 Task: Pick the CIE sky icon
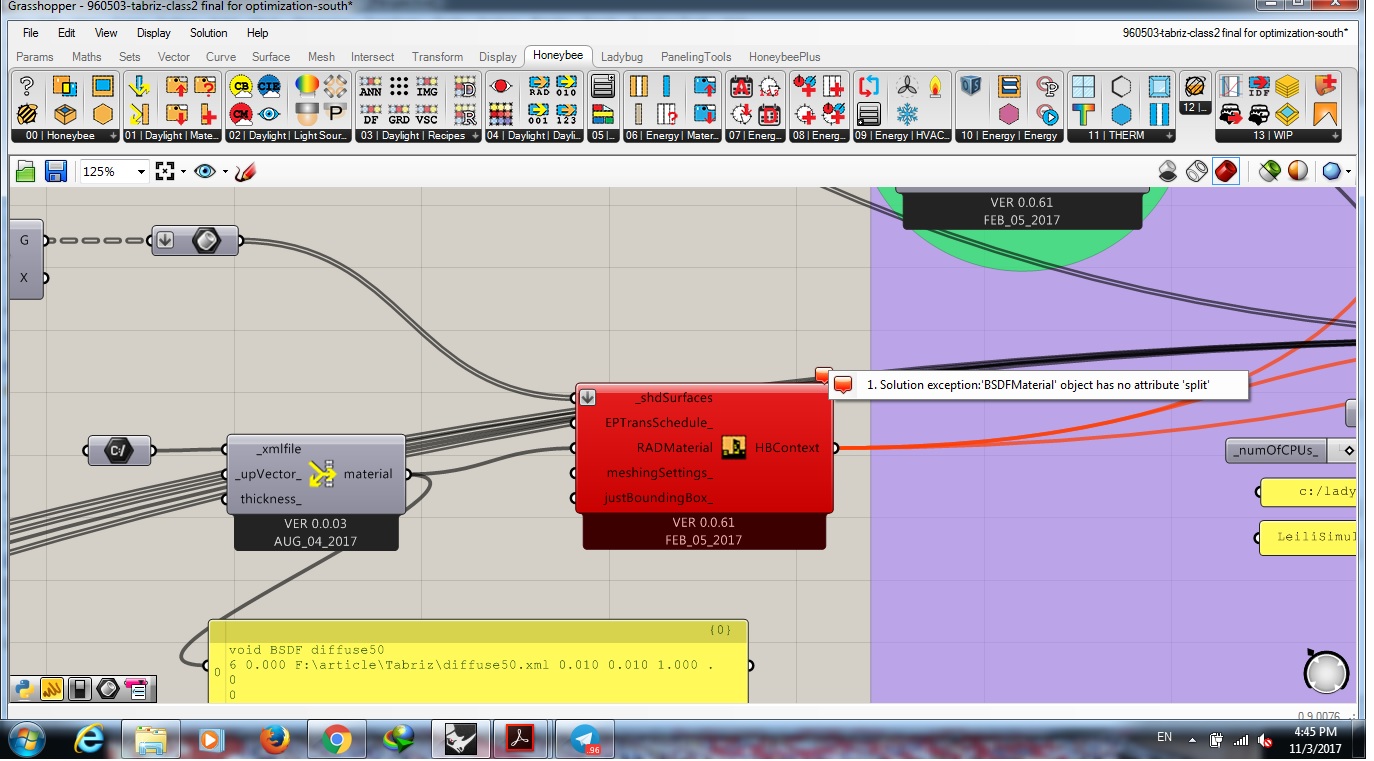click(269, 86)
